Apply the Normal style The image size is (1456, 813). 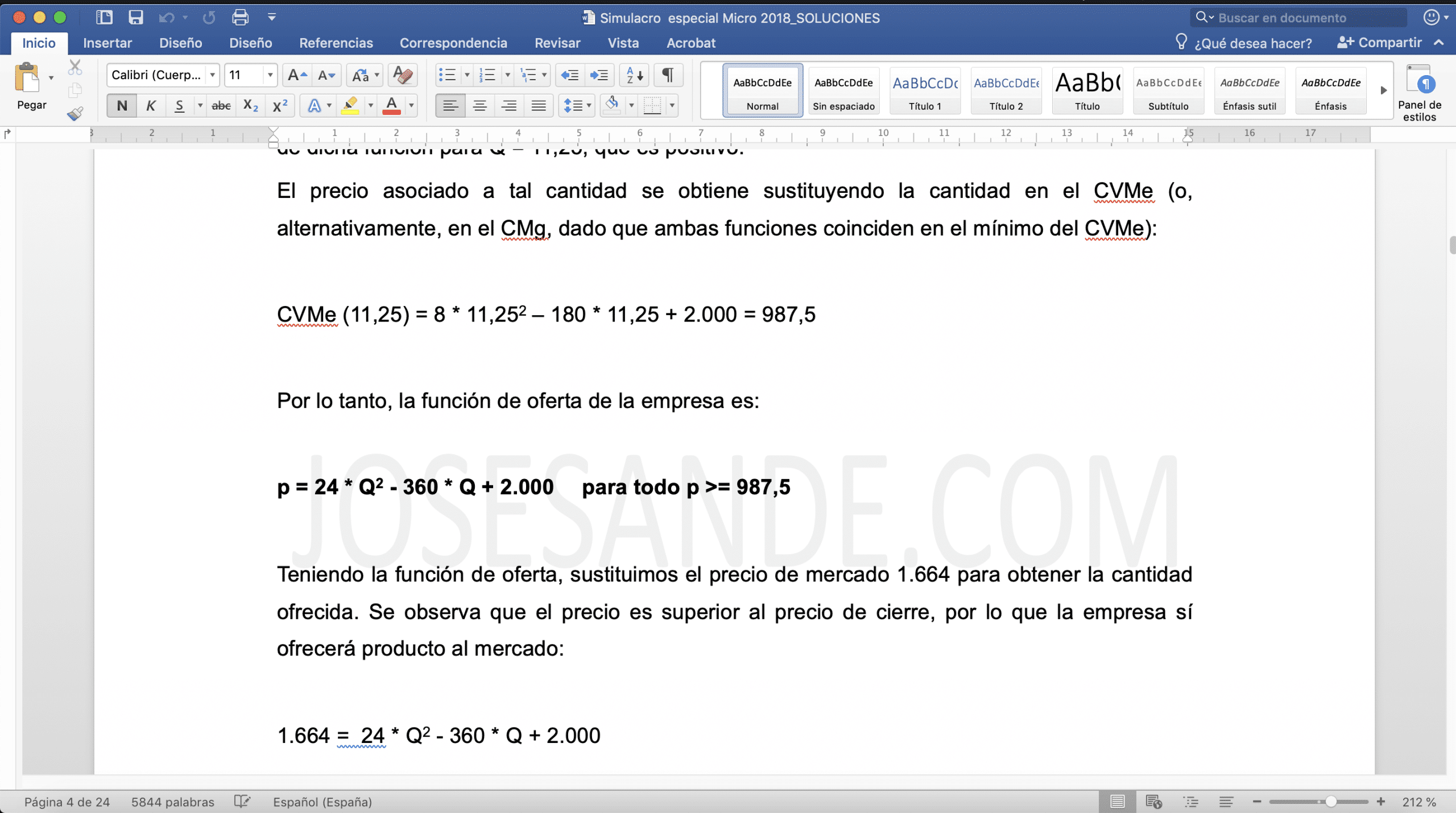(x=762, y=90)
